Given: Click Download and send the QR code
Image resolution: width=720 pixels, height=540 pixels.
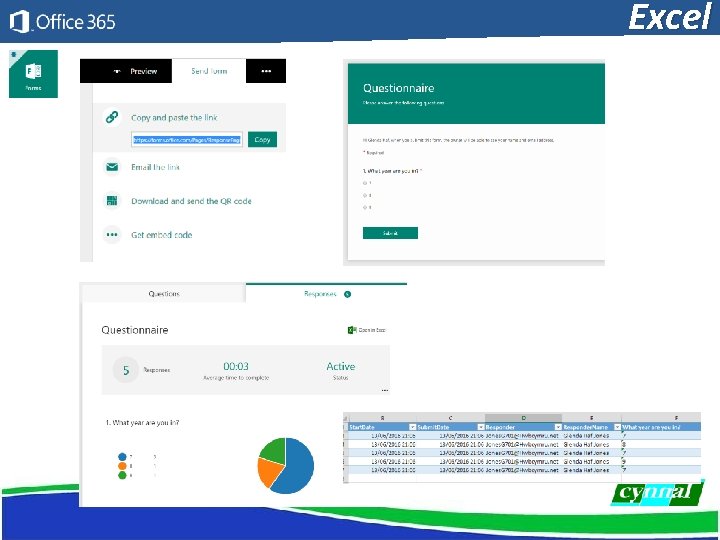Looking at the screenshot, I should click(191, 201).
